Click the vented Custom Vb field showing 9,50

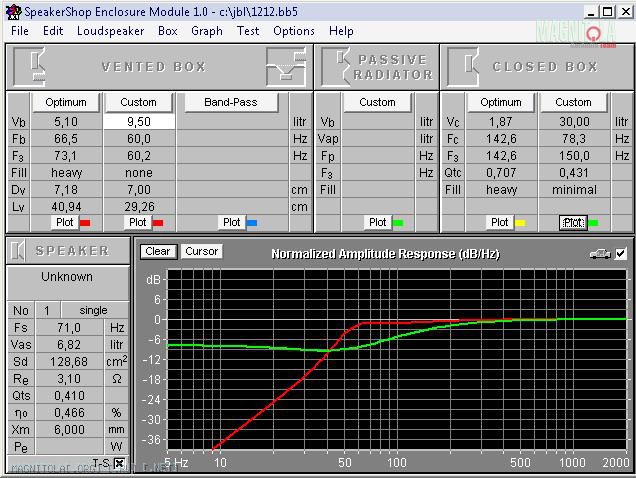click(139, 122)
